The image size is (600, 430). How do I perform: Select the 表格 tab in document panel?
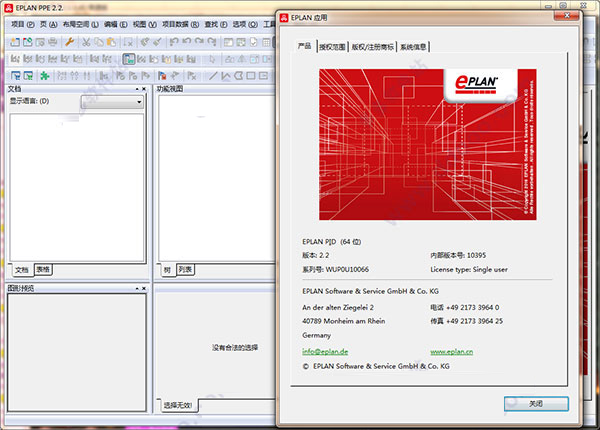pyautogui.click(x=43, y=269)
